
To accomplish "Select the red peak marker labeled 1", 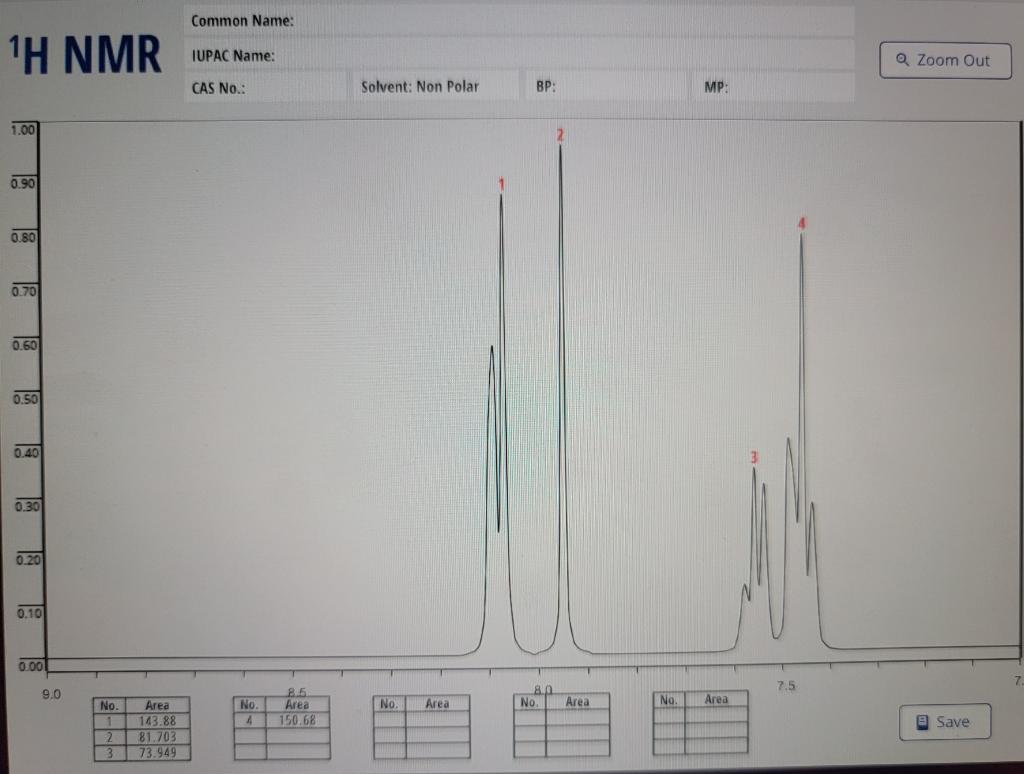I will [x=501, y=184].
